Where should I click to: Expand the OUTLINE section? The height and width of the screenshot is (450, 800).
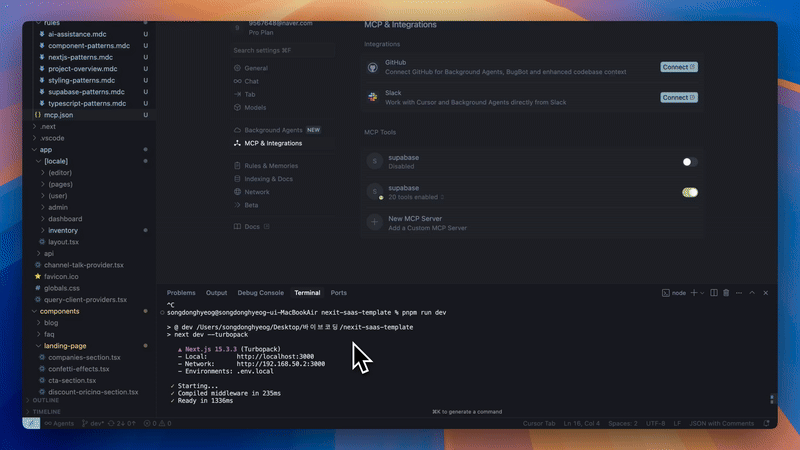52,400
